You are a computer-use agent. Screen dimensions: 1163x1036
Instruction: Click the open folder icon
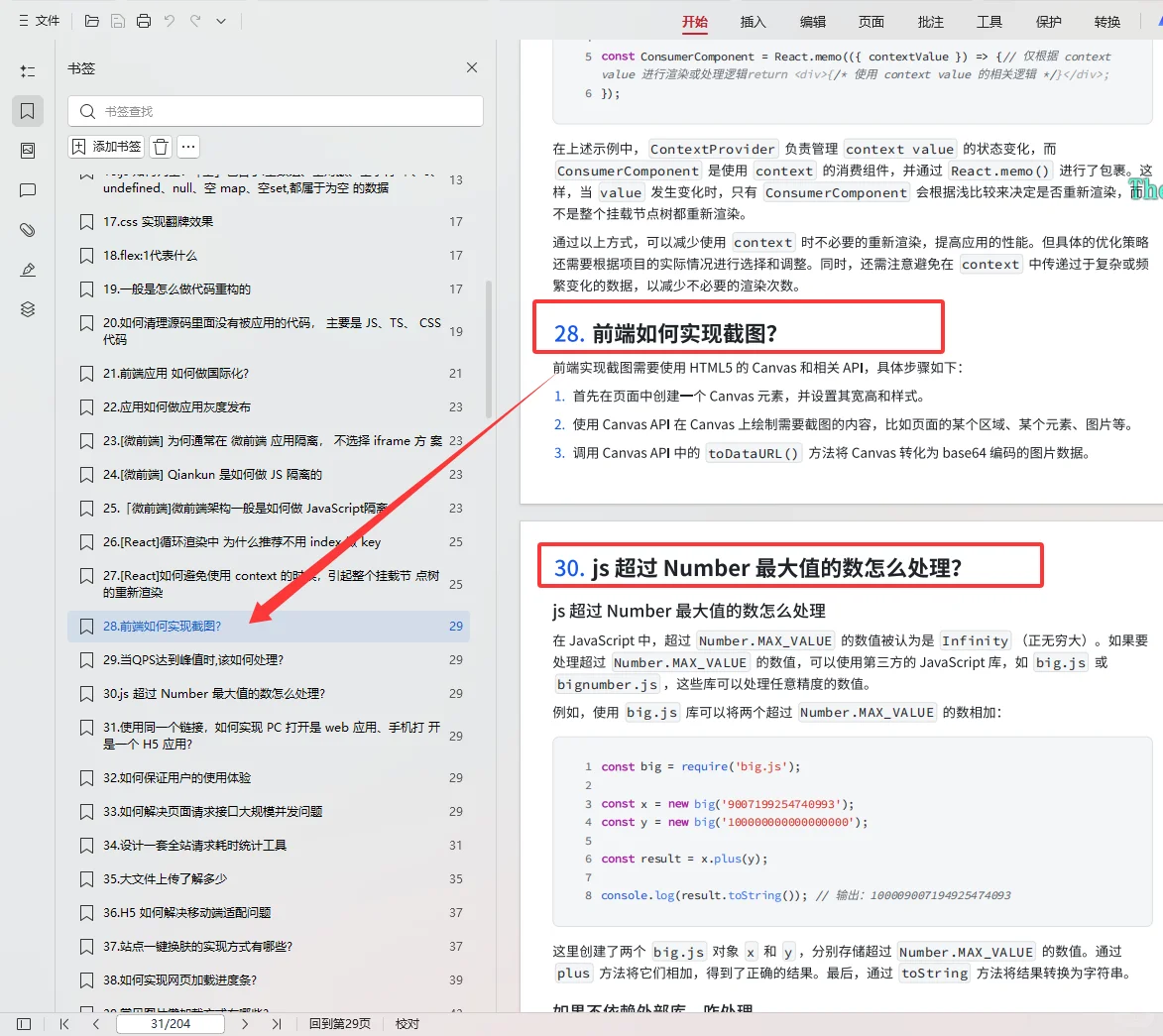click(x=92, y=21)
